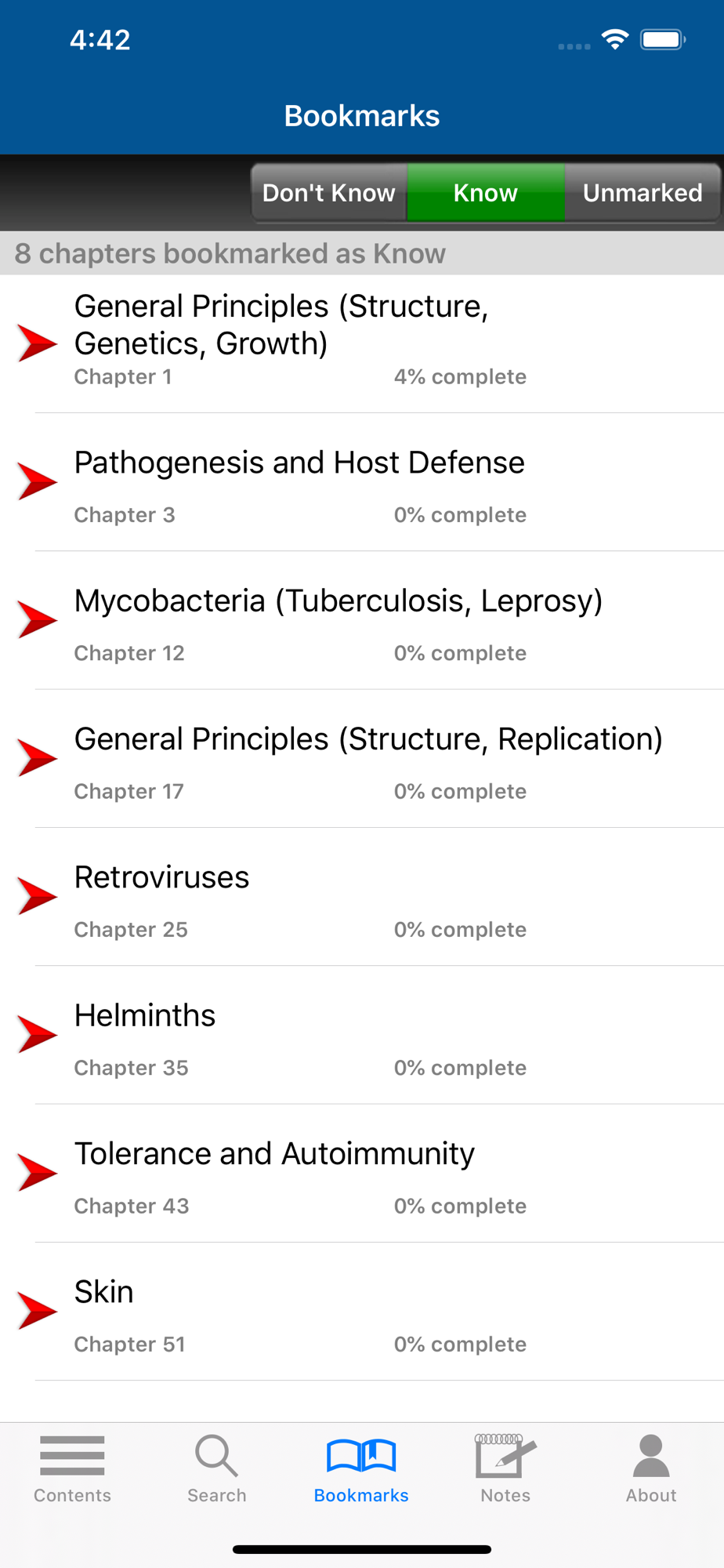
Task: Tap the Search magnifier icon
Action: coord(216,1456)
